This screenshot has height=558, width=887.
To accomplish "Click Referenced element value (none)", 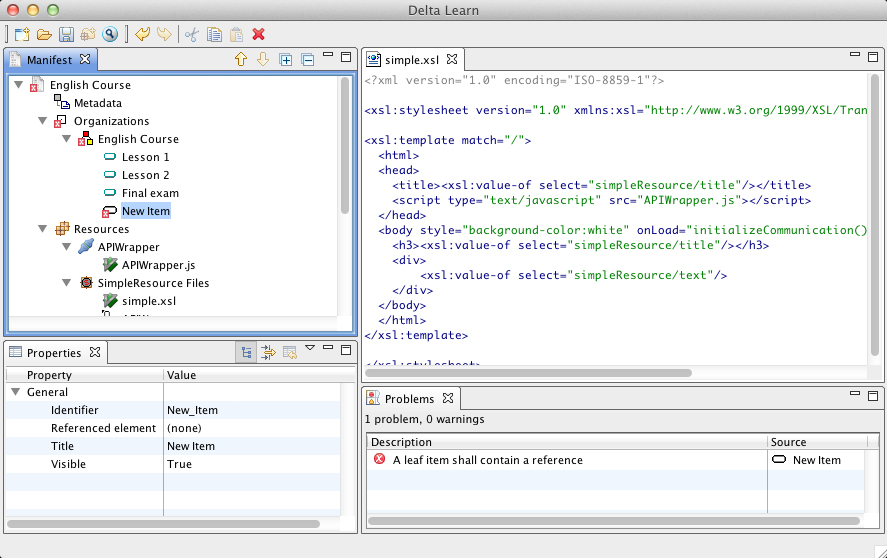I will pos(184,428).
